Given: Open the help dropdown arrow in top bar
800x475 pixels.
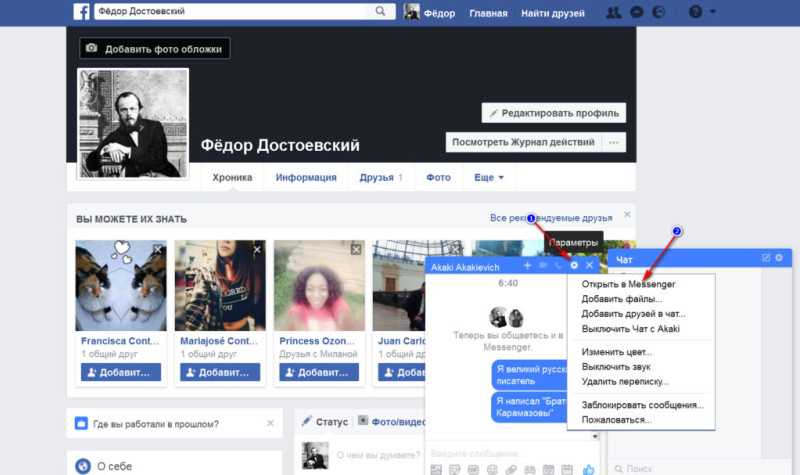Looking at the screenshot, I should [x=712, y=11].
